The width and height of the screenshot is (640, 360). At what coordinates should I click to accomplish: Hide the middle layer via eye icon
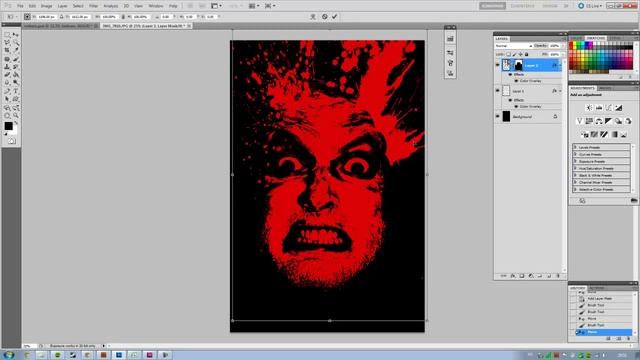pyautogui.click(x=498, y=91)
